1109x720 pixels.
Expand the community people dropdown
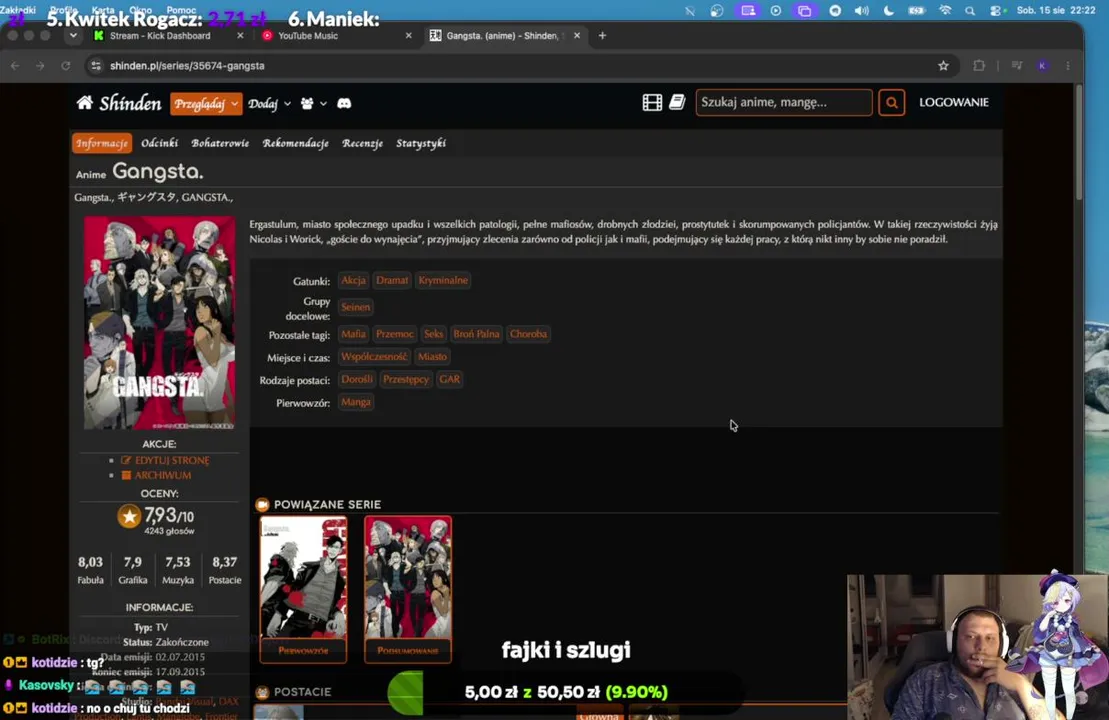coord(313,103)
